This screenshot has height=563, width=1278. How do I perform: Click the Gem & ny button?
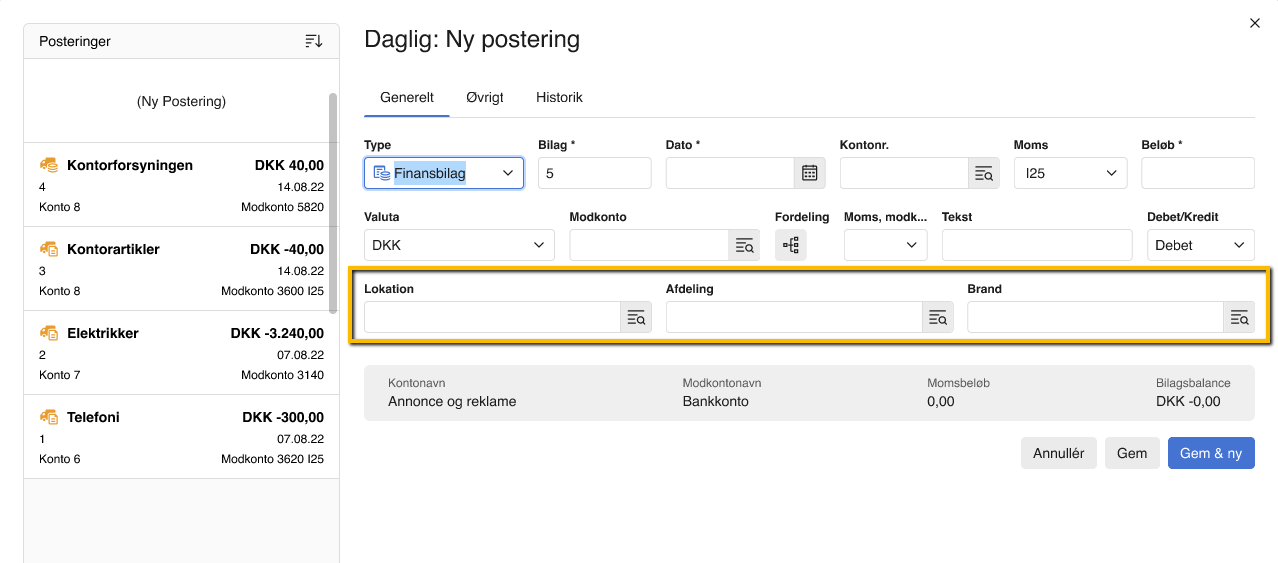pos(1211,453)
